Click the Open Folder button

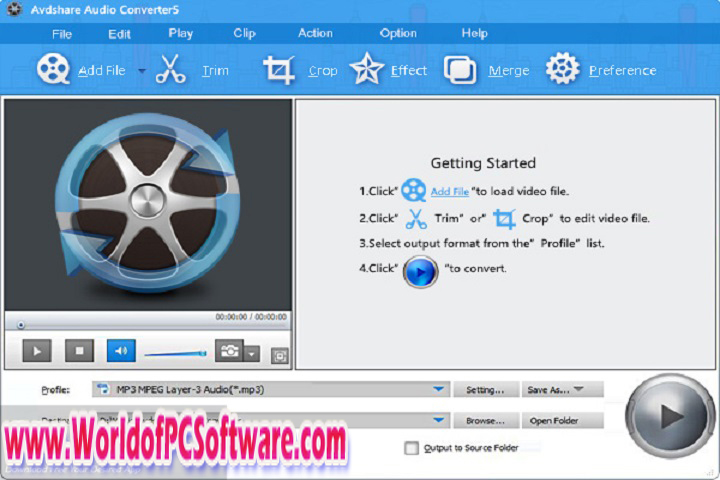(x=562, y=421)
